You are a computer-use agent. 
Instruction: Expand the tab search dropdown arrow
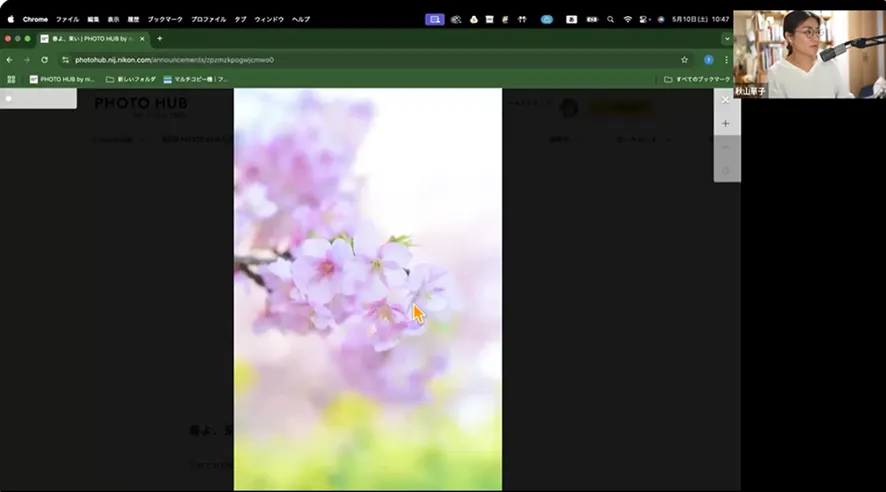point(727,38)
